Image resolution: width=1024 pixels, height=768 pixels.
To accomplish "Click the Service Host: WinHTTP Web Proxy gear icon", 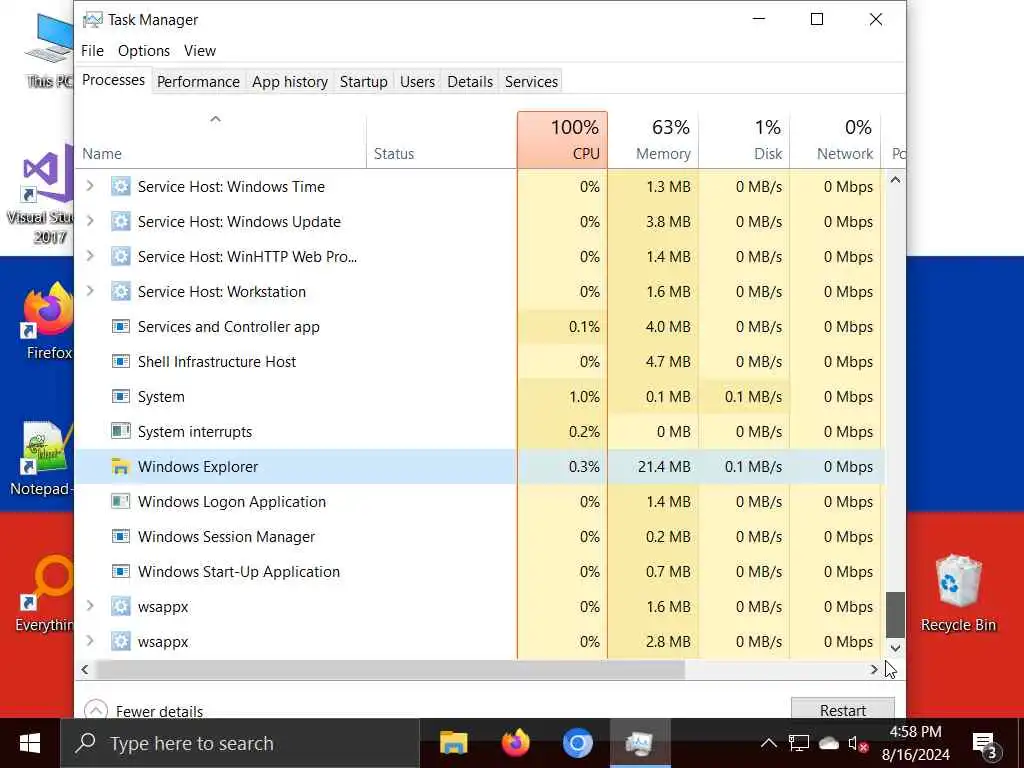I will click(x=121, y=257).
